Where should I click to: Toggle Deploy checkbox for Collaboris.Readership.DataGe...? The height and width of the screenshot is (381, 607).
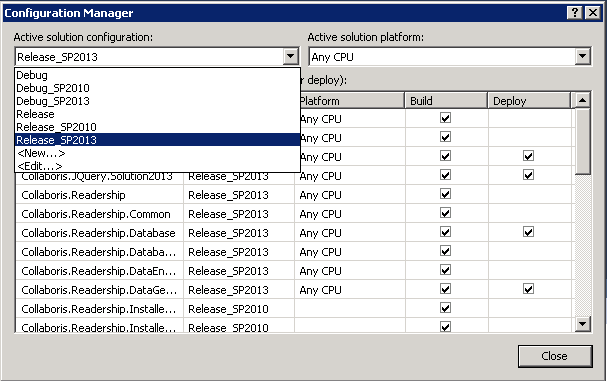click(528, 289)
